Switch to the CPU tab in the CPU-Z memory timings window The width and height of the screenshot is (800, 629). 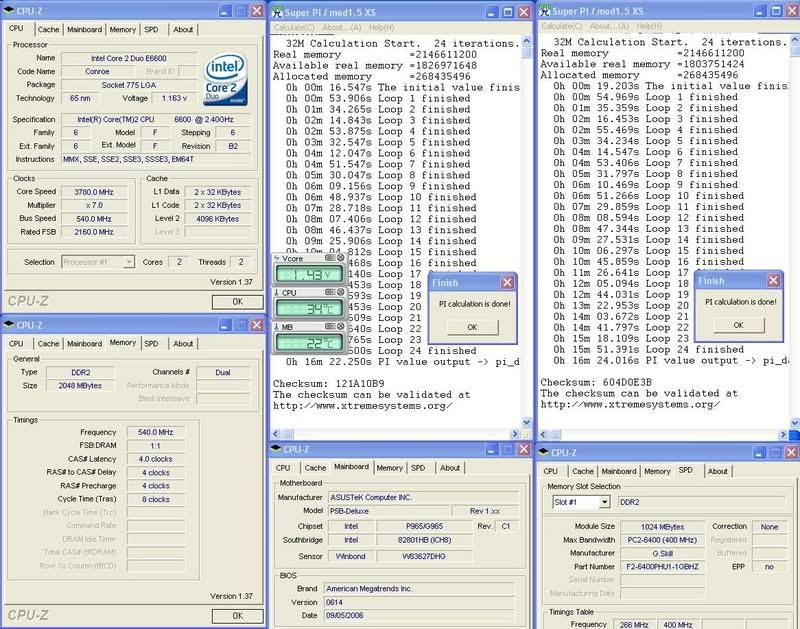click(16, 344)
